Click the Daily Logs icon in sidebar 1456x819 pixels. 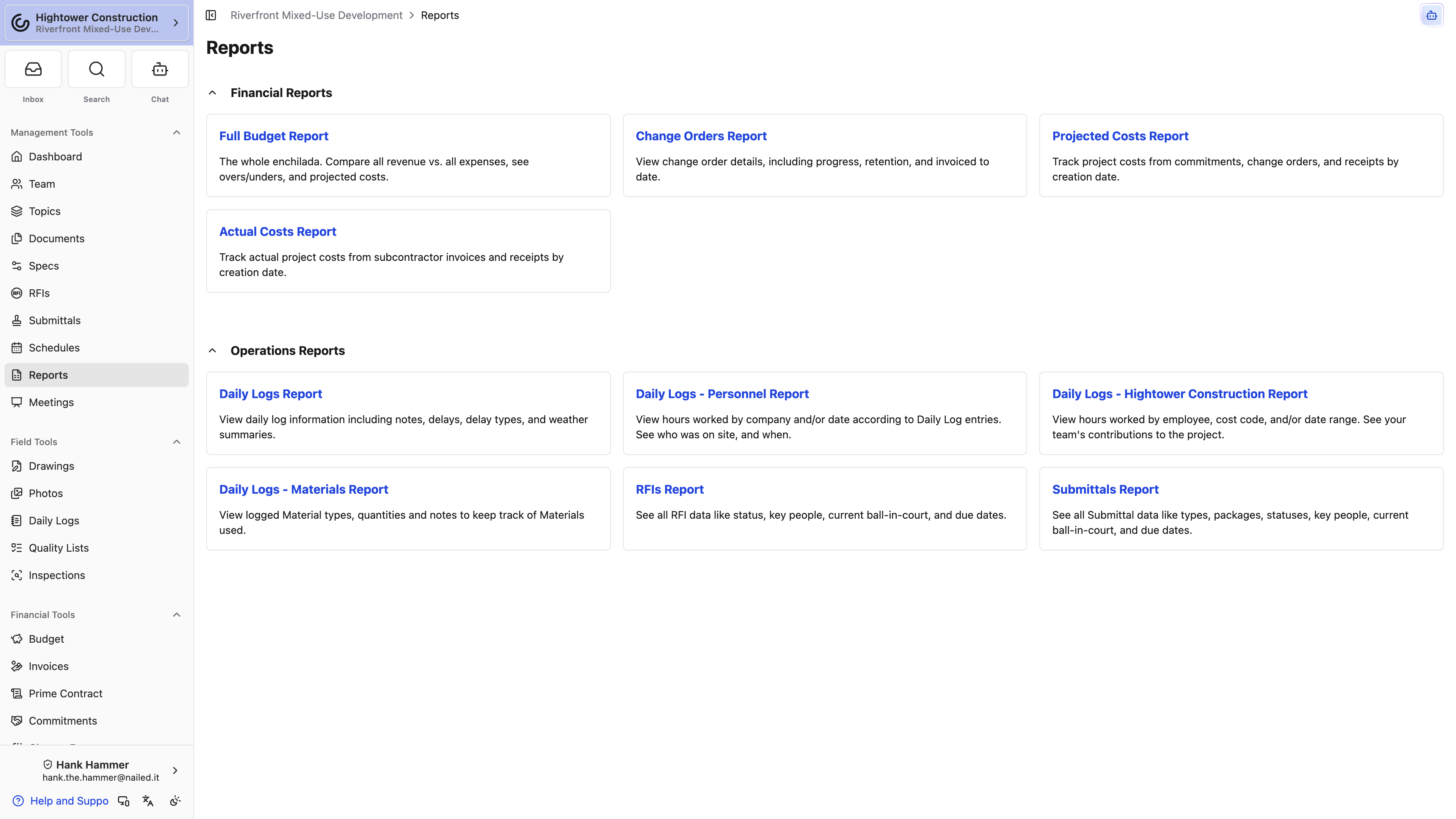(17, 521)
